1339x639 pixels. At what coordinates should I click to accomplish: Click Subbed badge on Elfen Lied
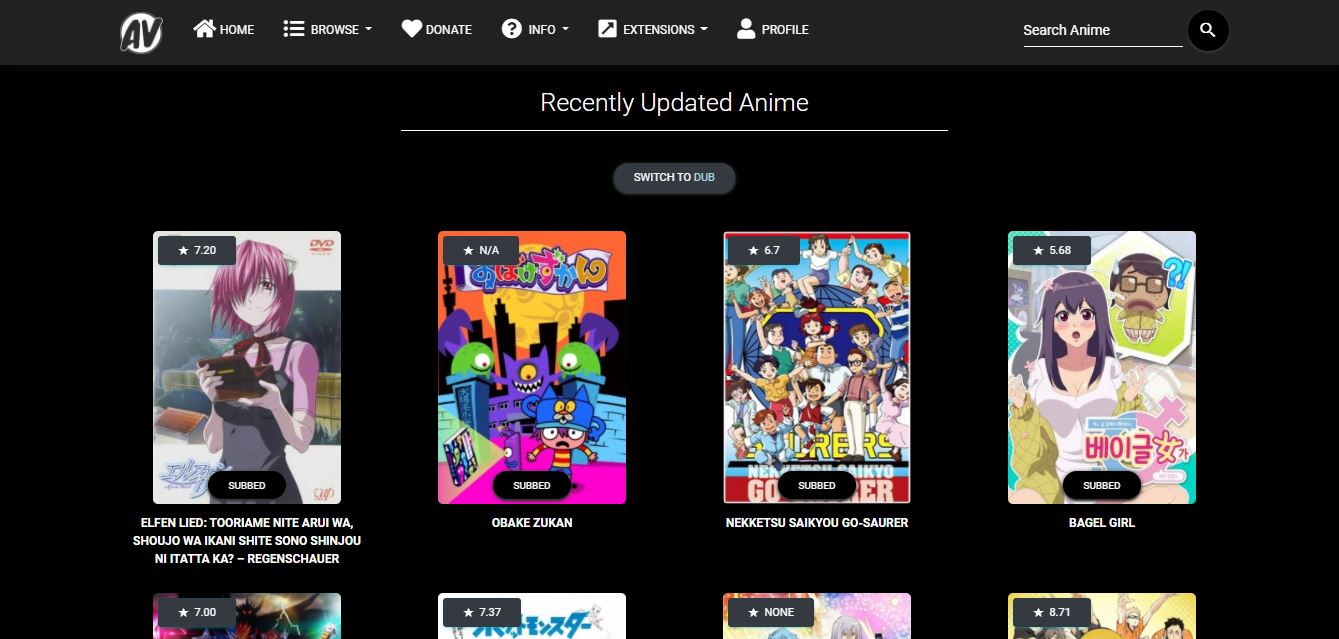[247, 485]
